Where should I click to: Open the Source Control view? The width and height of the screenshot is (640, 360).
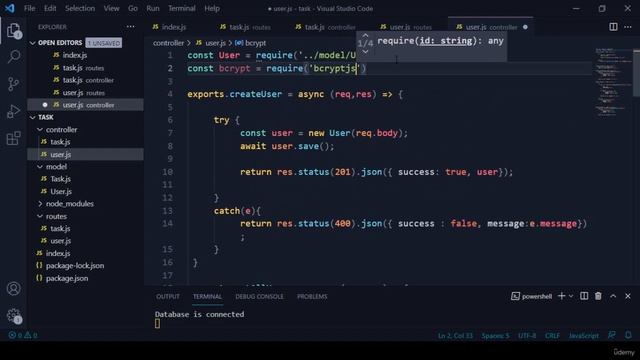[13, 84]
